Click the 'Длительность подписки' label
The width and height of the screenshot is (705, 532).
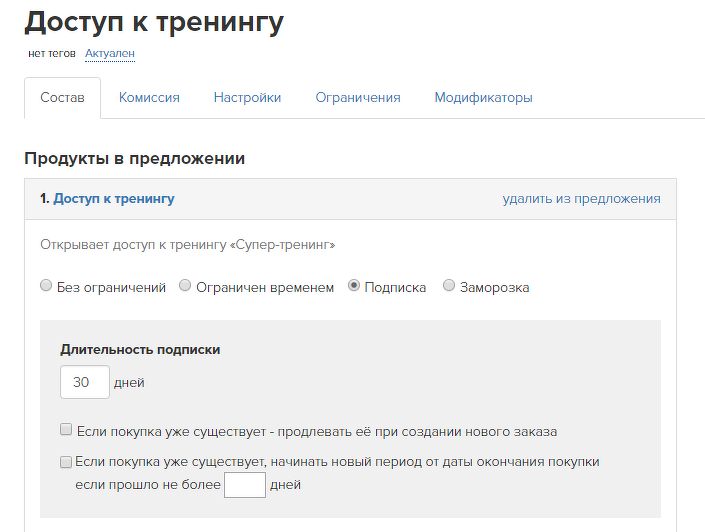pyautogui.click(x=140, y=349)
